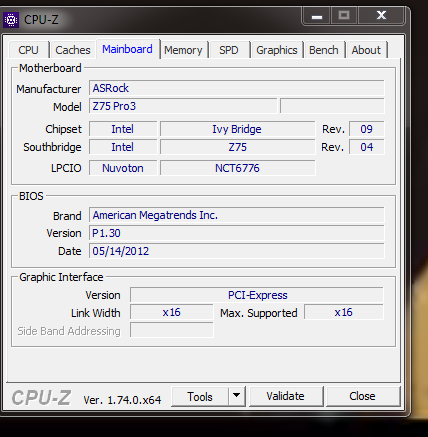This screenshot has height=437, width=428.
Task: Open the Graphics tab
Action: click(277, 50)
